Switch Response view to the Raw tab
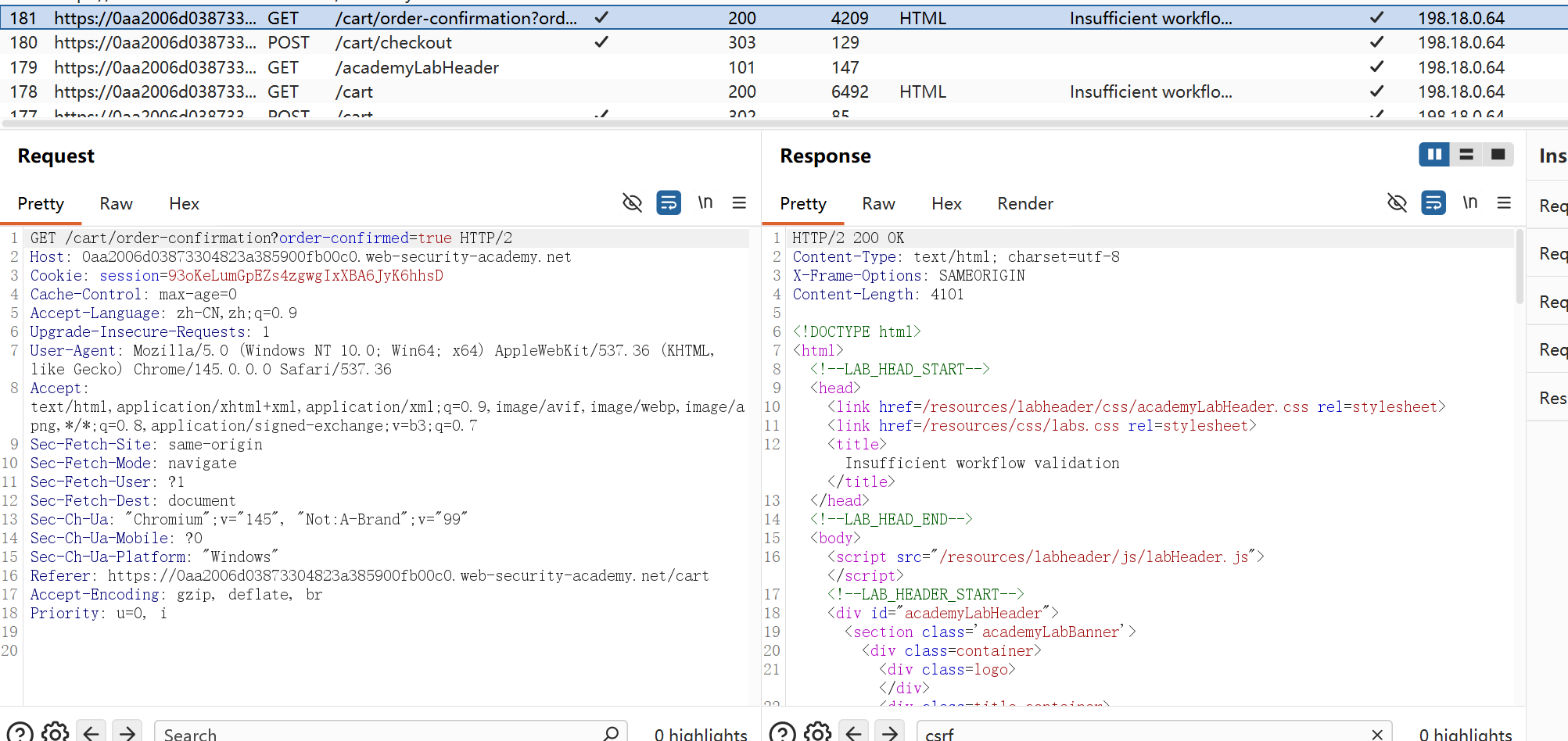The height and width of the screenshot is (741, 1568). pos(878,204)
